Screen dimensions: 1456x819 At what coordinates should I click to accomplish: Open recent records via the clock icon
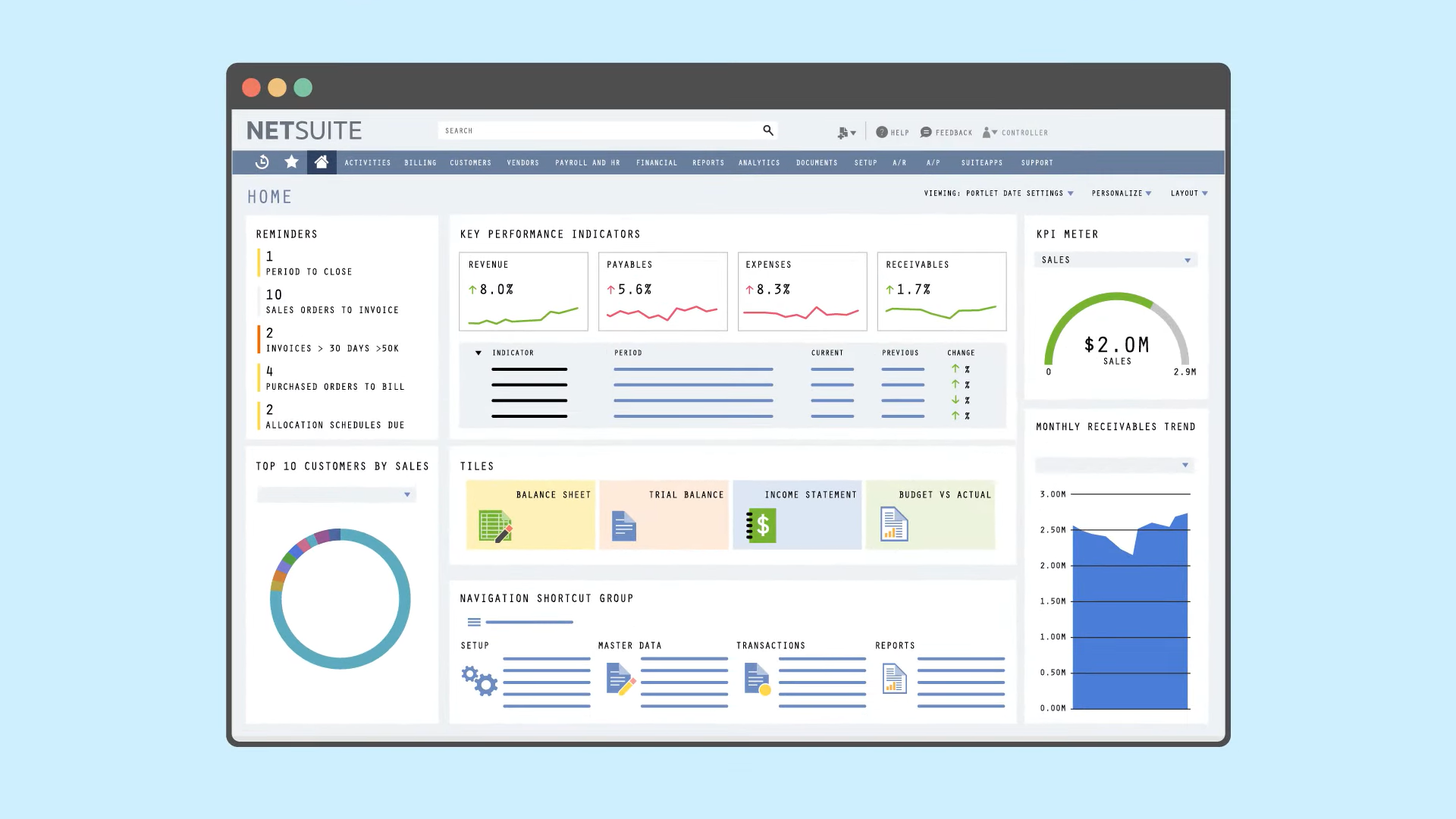coord(262,162)
